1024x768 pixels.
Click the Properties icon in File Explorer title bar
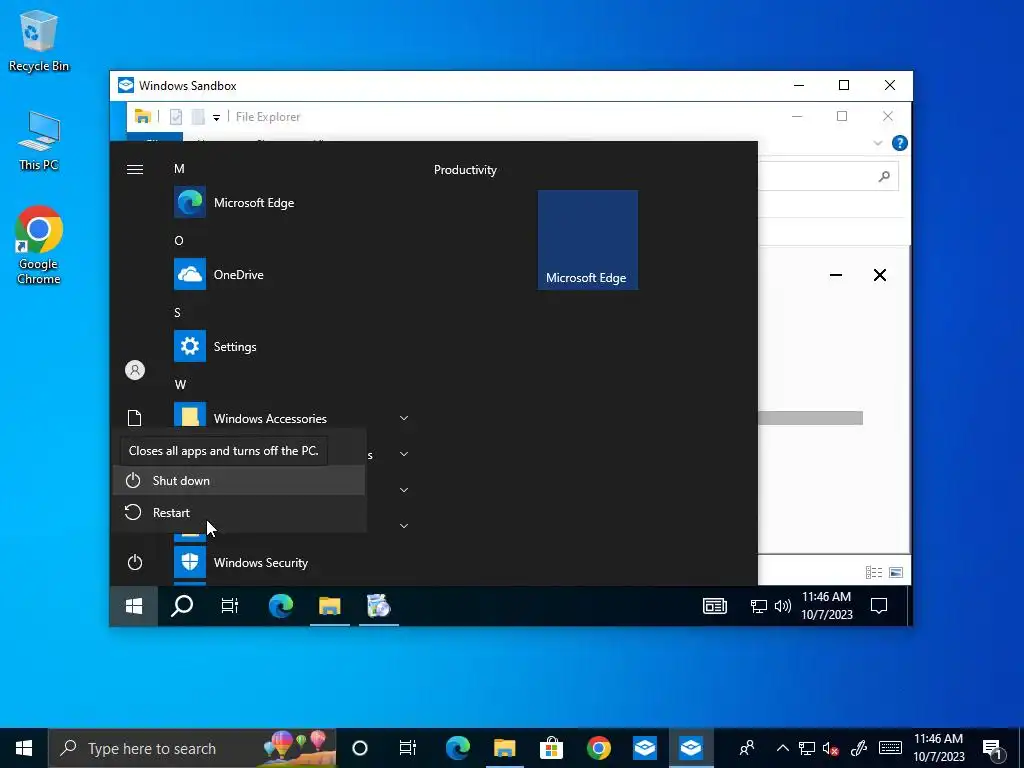tap(176, 117)
